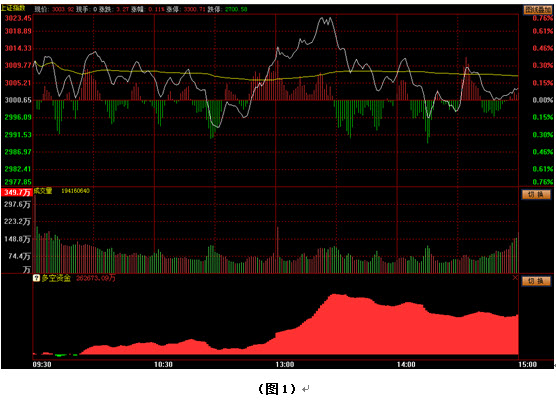This screenshot has height=405, width=556.
Task: Click 切换 button in the 多空资金 panel
Action: pyautogui.click(x=536, y=281)
